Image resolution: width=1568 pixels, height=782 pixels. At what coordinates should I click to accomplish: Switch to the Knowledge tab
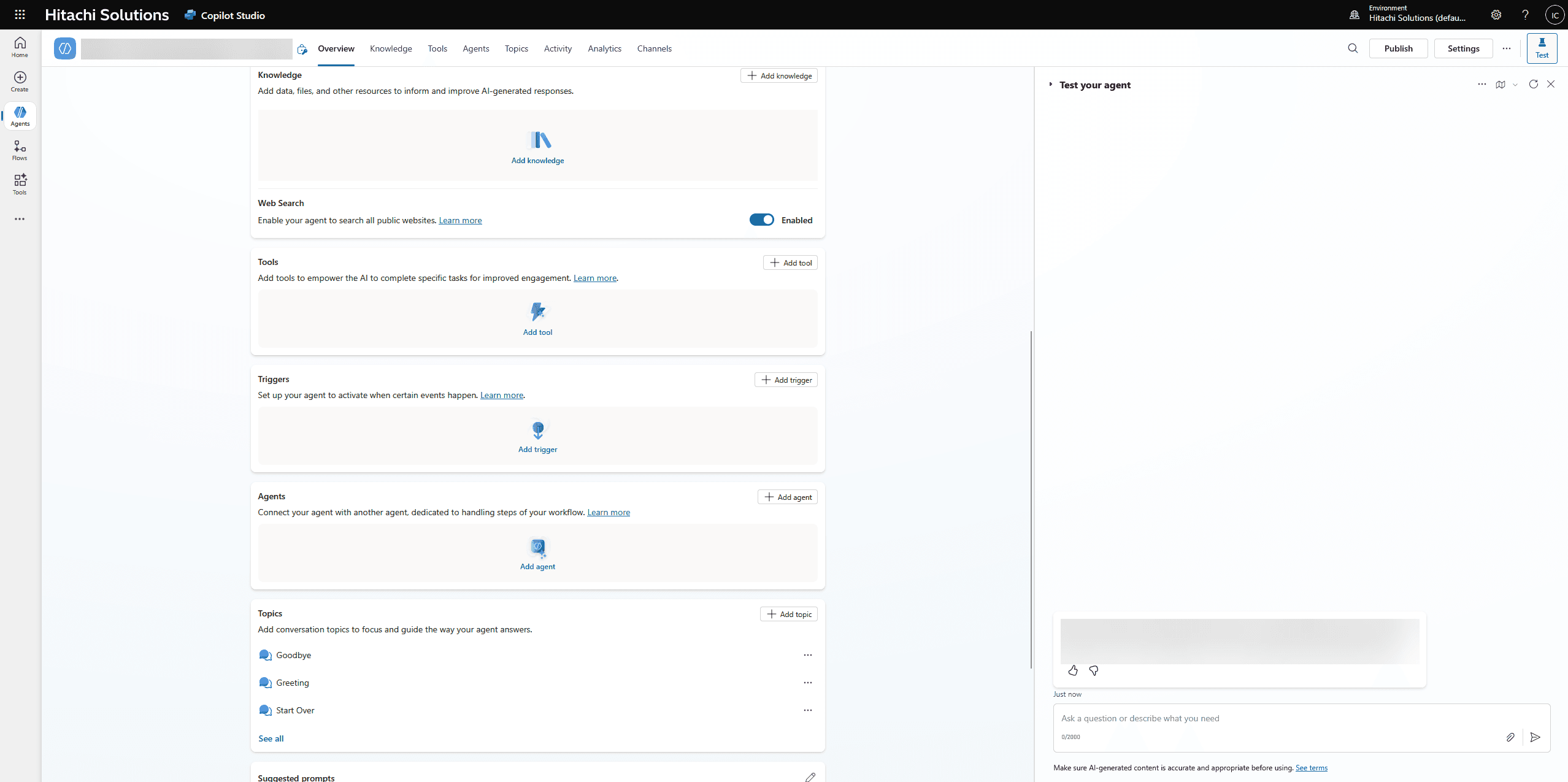pyautogui.click(x=391, y=48)
